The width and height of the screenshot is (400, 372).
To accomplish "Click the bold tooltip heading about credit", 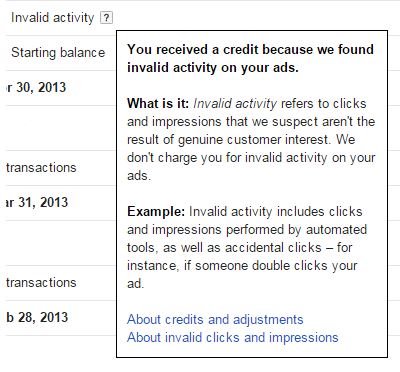I will pyautogui.click(x=250, y=58).
